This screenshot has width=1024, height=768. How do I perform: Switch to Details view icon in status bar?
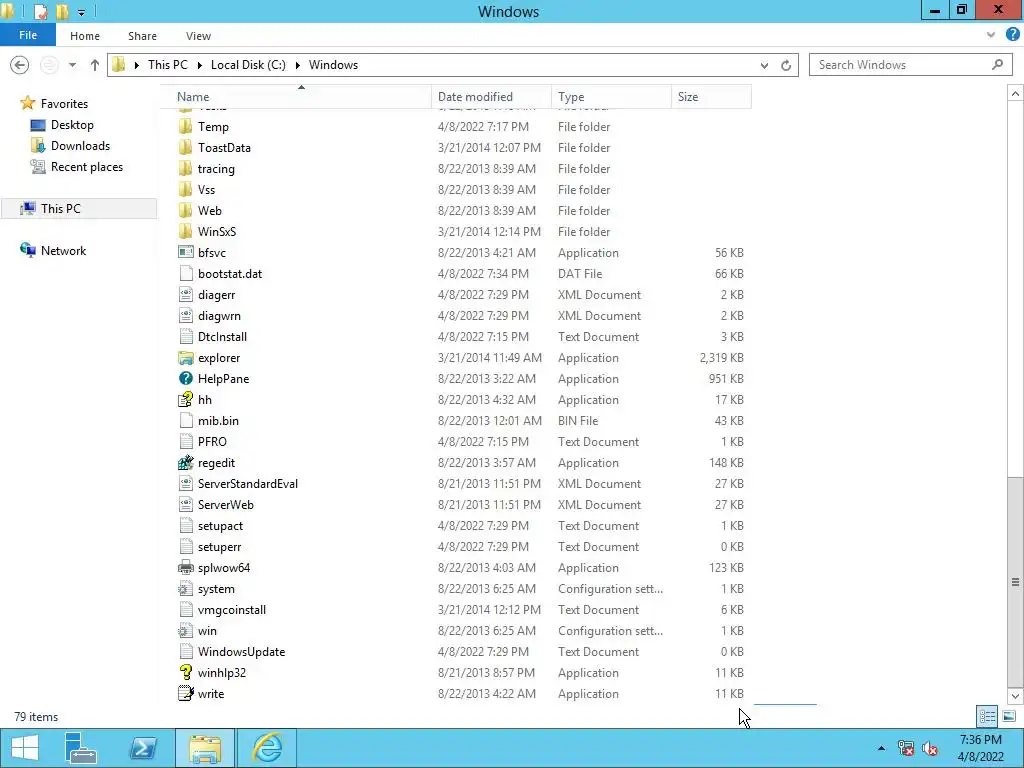coord(987,716)
